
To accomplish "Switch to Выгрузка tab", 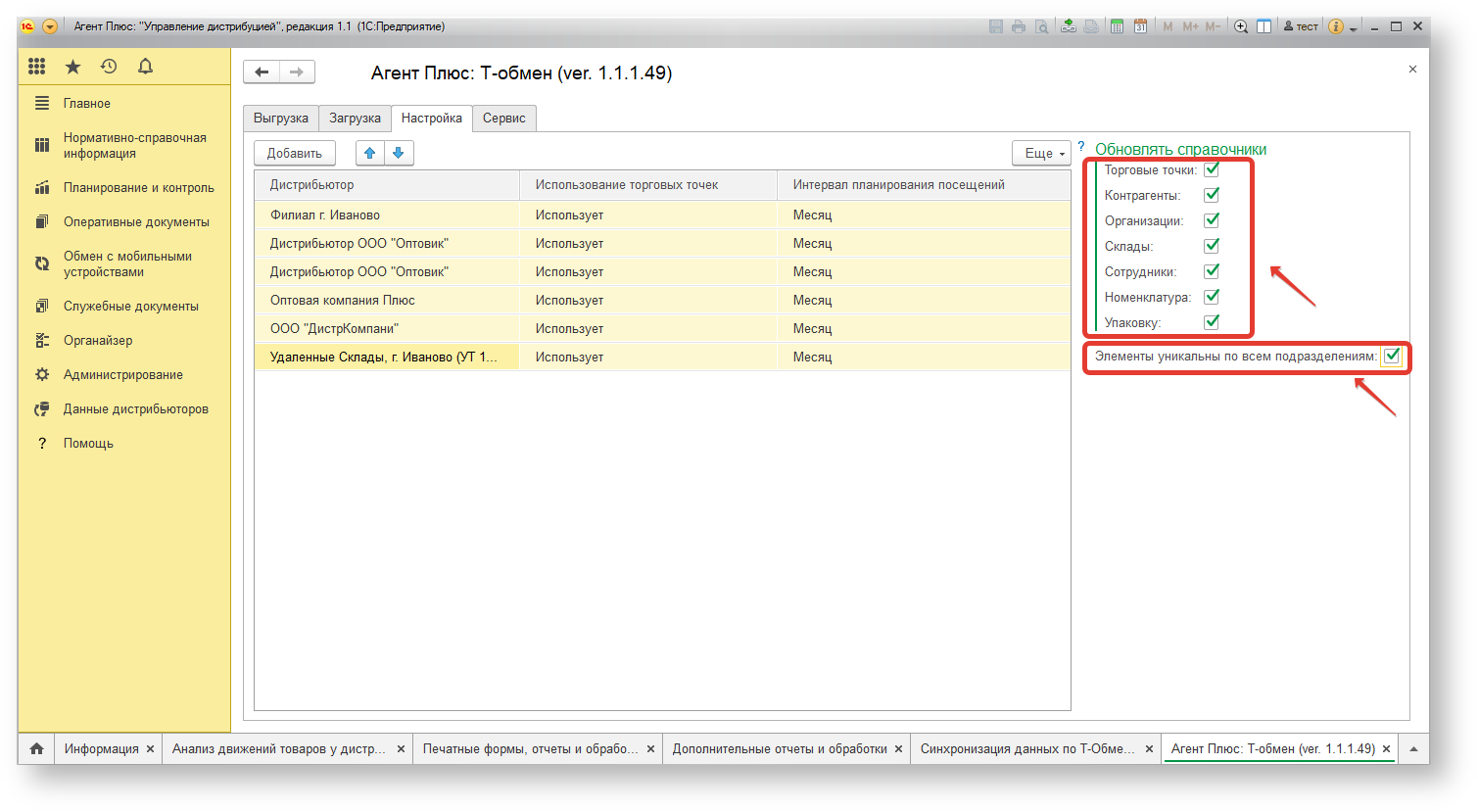I will (281, 119).
